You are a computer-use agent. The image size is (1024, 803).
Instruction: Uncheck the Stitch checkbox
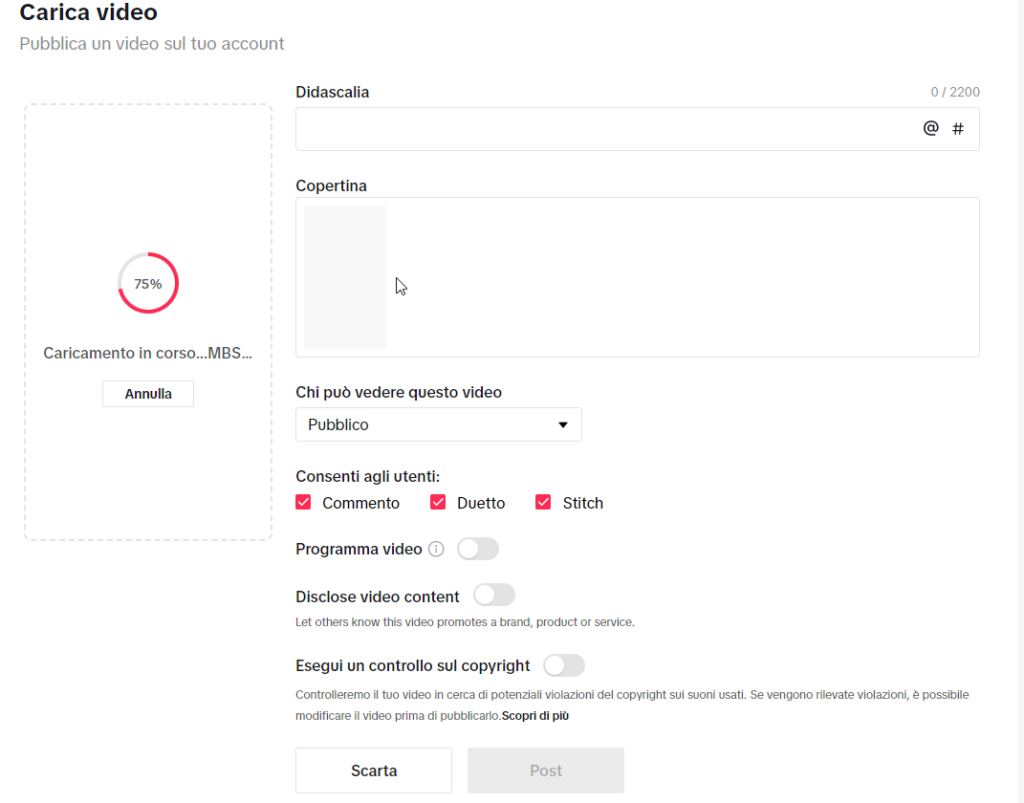[x=543, y=502]
